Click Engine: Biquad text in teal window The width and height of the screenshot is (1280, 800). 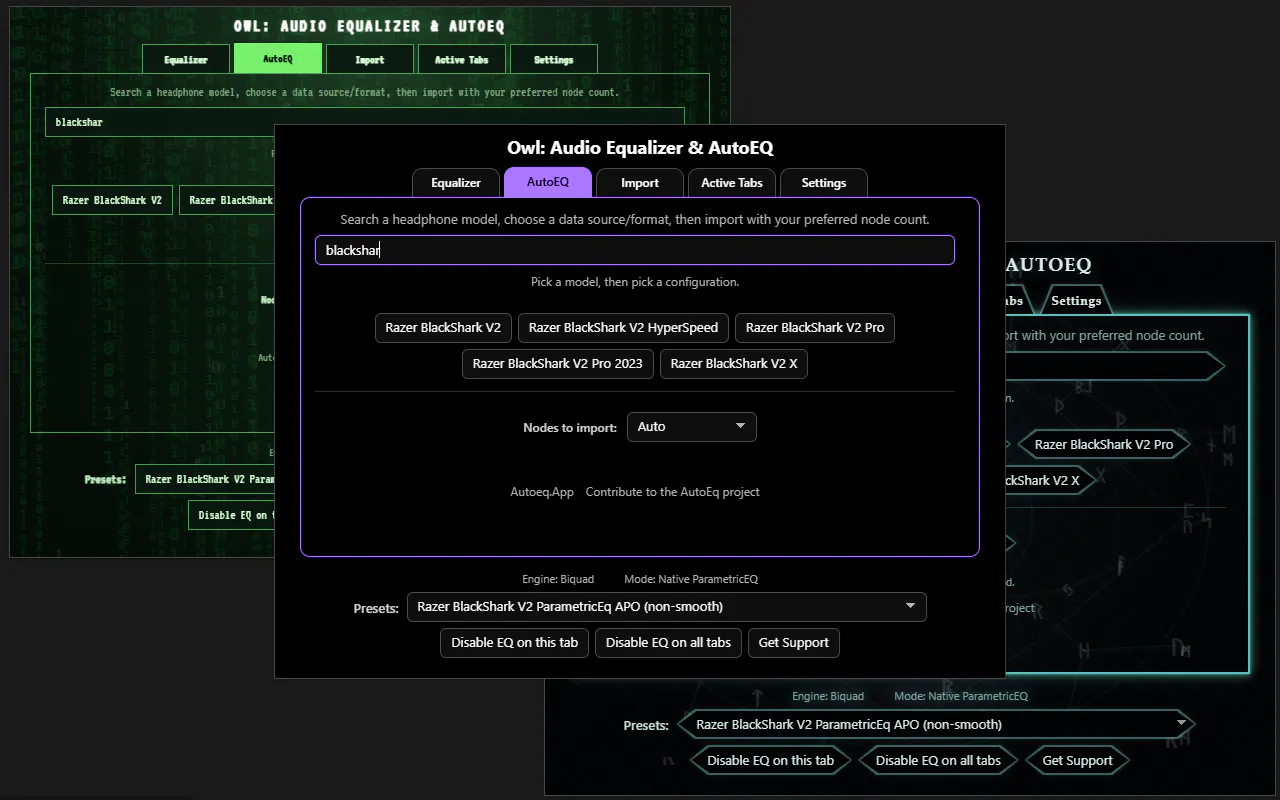[x=828, y=696]
